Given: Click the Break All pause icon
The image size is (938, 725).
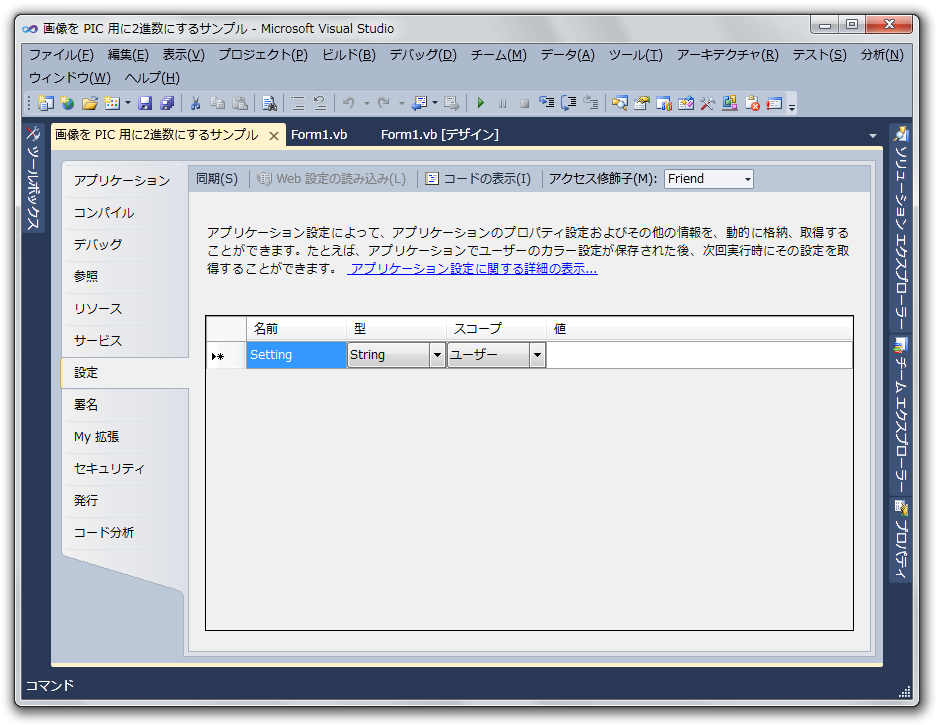Looking at the screenshot, I should 502,103.
